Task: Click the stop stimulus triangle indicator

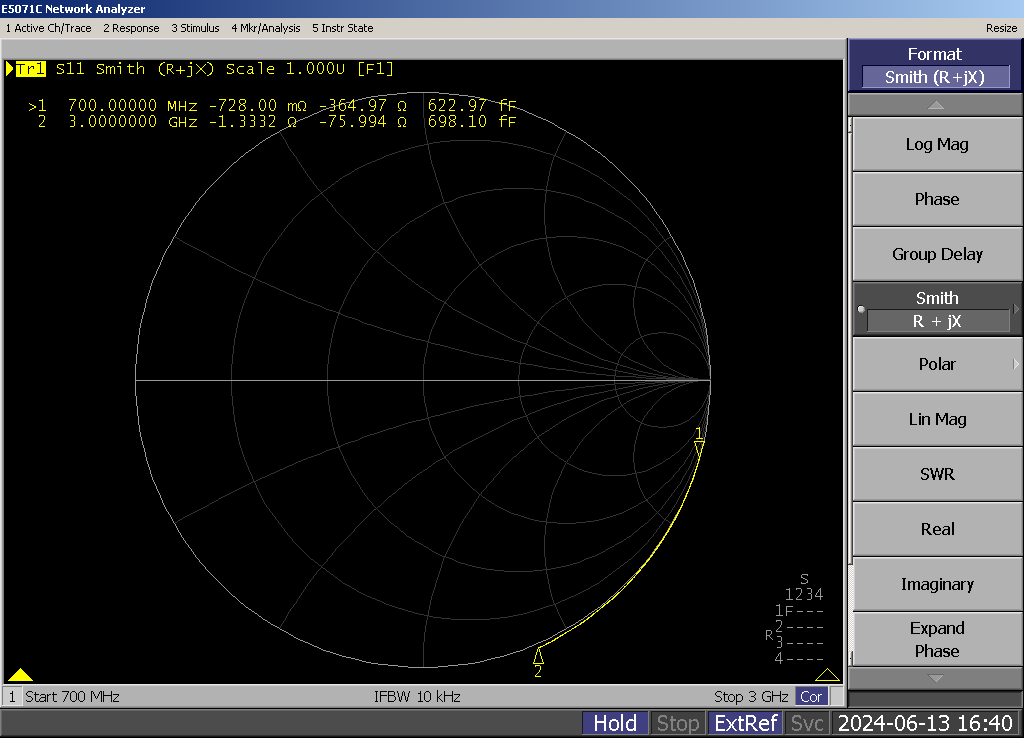Action: click(827, 675)
